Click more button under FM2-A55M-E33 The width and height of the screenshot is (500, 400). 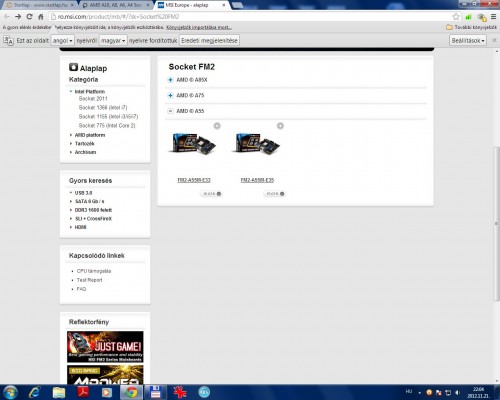(x=212, y=194)
